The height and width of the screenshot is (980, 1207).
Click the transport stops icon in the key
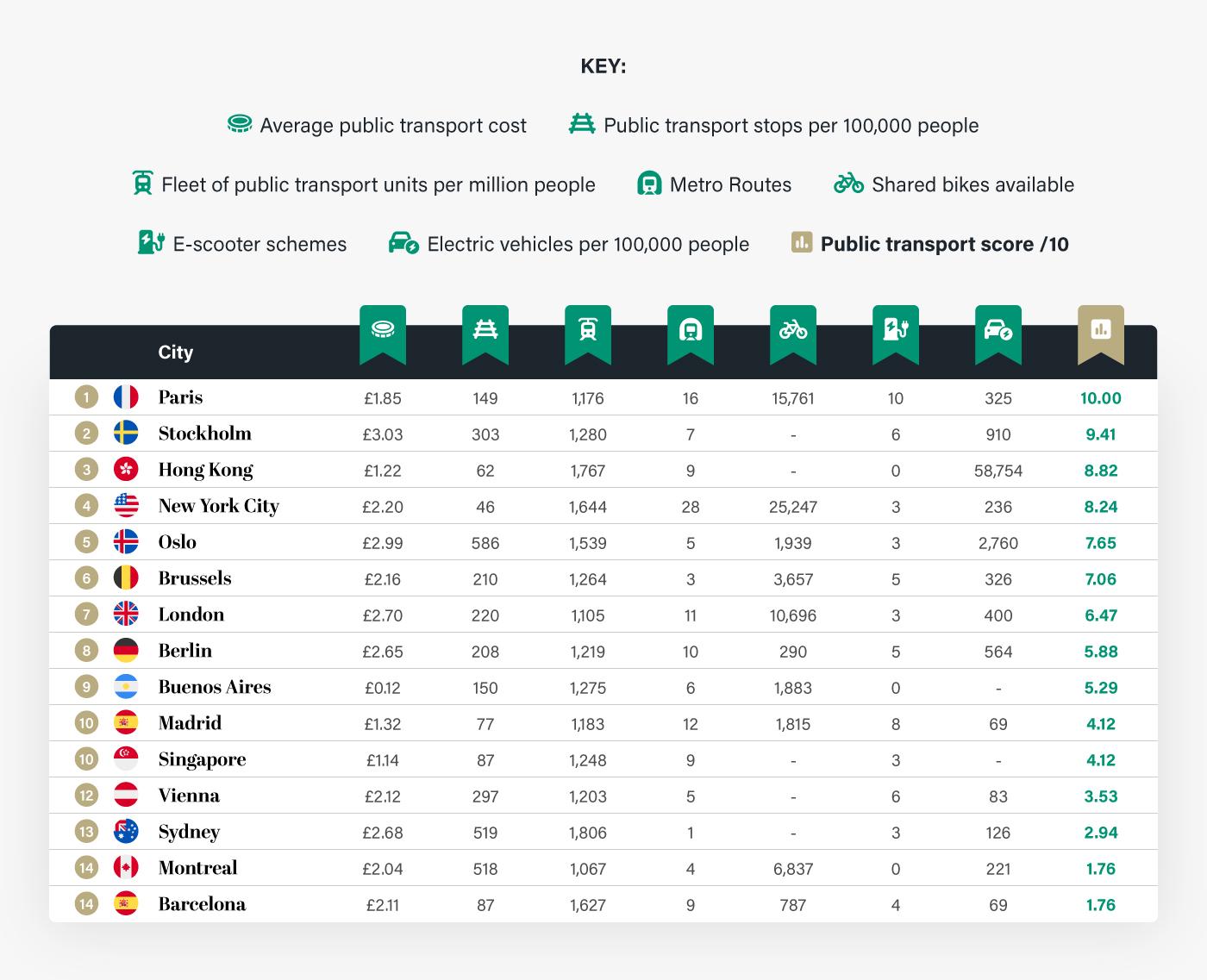(x=582, y=124)
